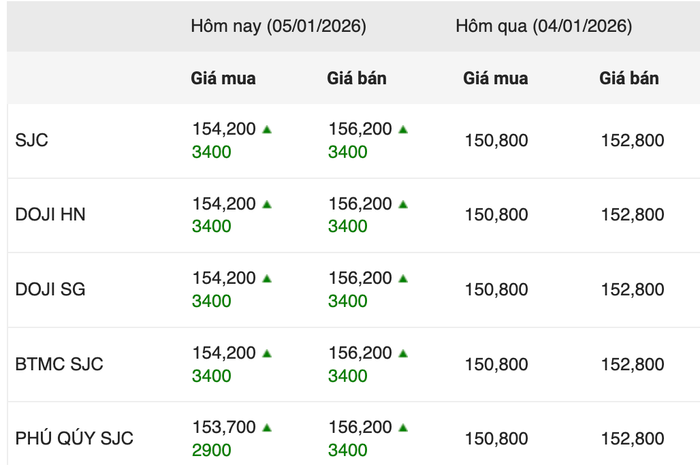
Task: Click the green up arrow beside SJC buy price
Action: coord(267,129)
